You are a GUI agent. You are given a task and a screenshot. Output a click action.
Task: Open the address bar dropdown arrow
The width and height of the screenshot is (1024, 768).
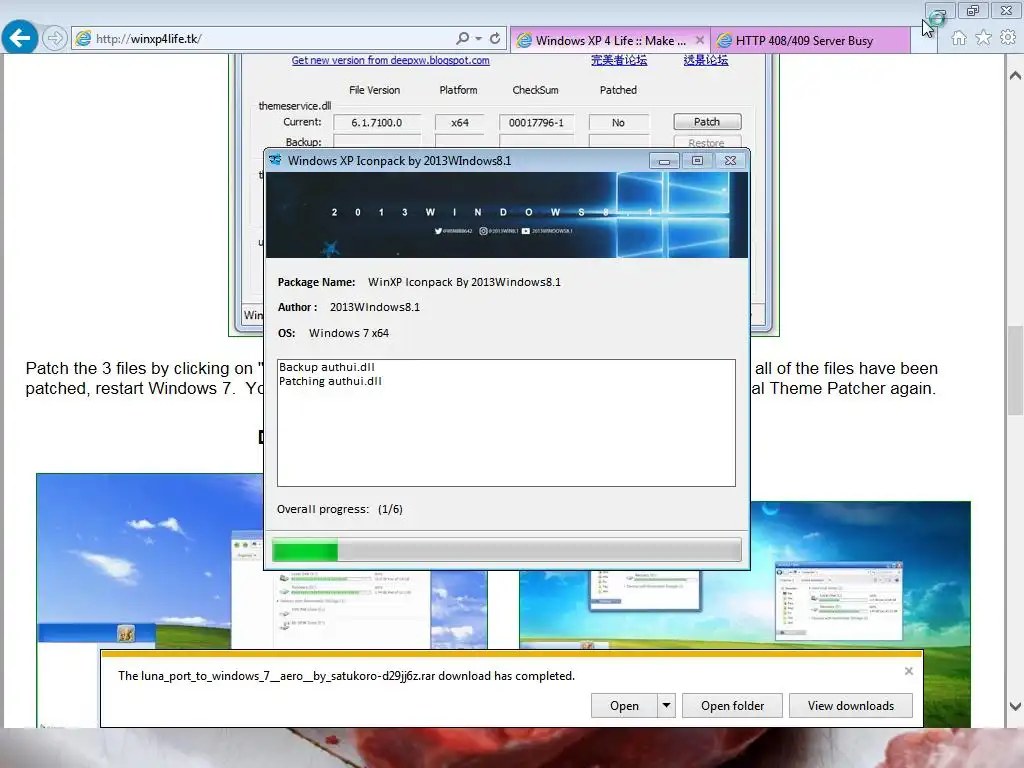(479, 39)
